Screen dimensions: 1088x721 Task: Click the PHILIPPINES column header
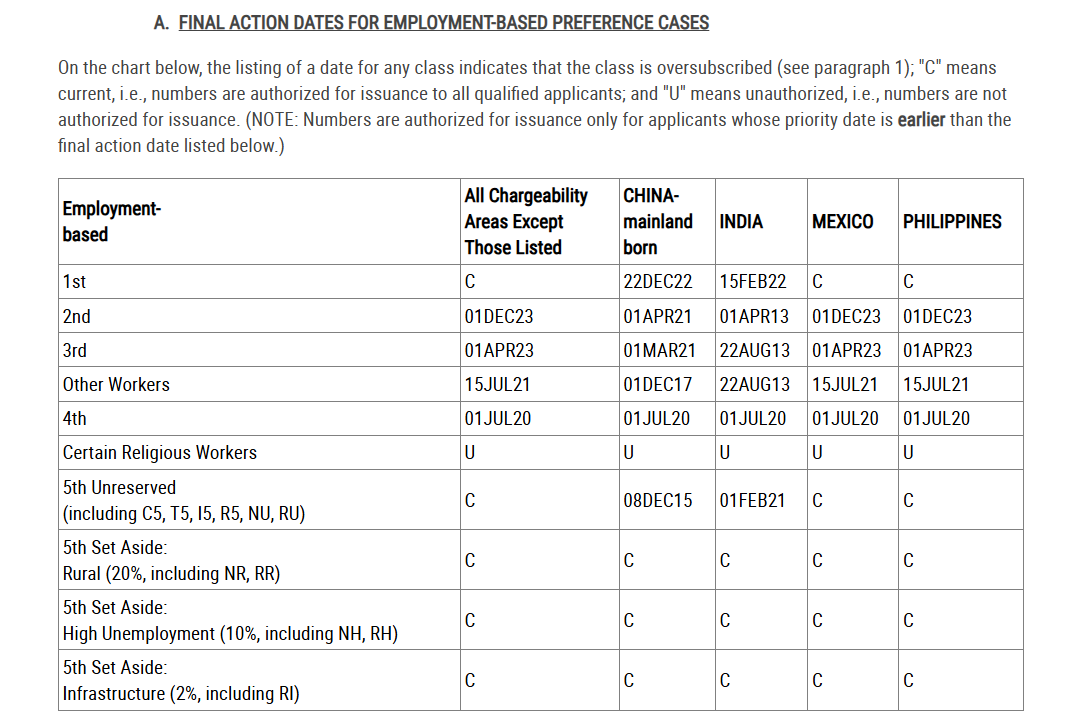pos(952,222)
